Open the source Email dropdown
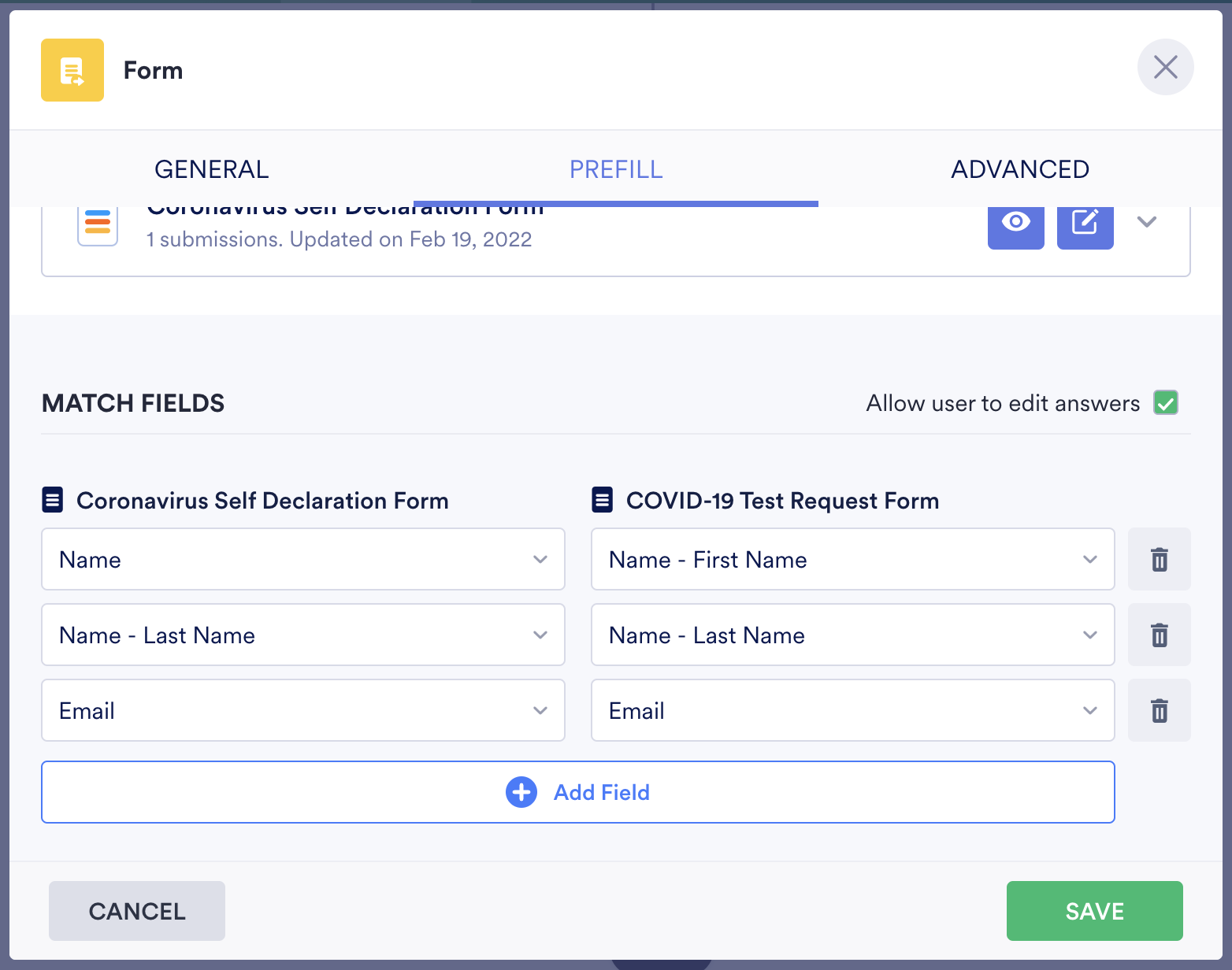 coord(303,711)
